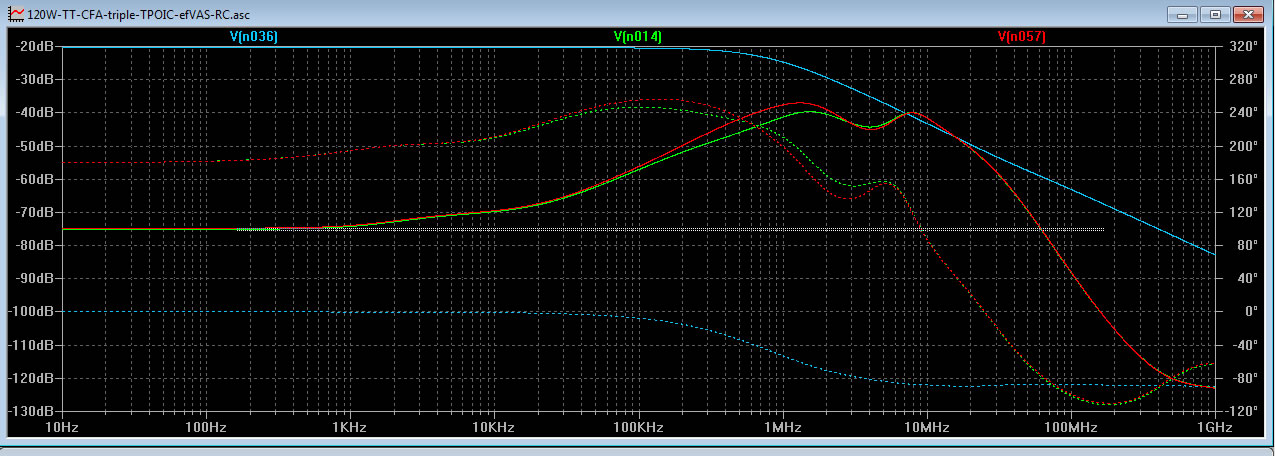Image resolution: width=1275 pixels, height=456 pixels.
Task: Click the 100Hz frequency axis label
Action: [206, 427]
